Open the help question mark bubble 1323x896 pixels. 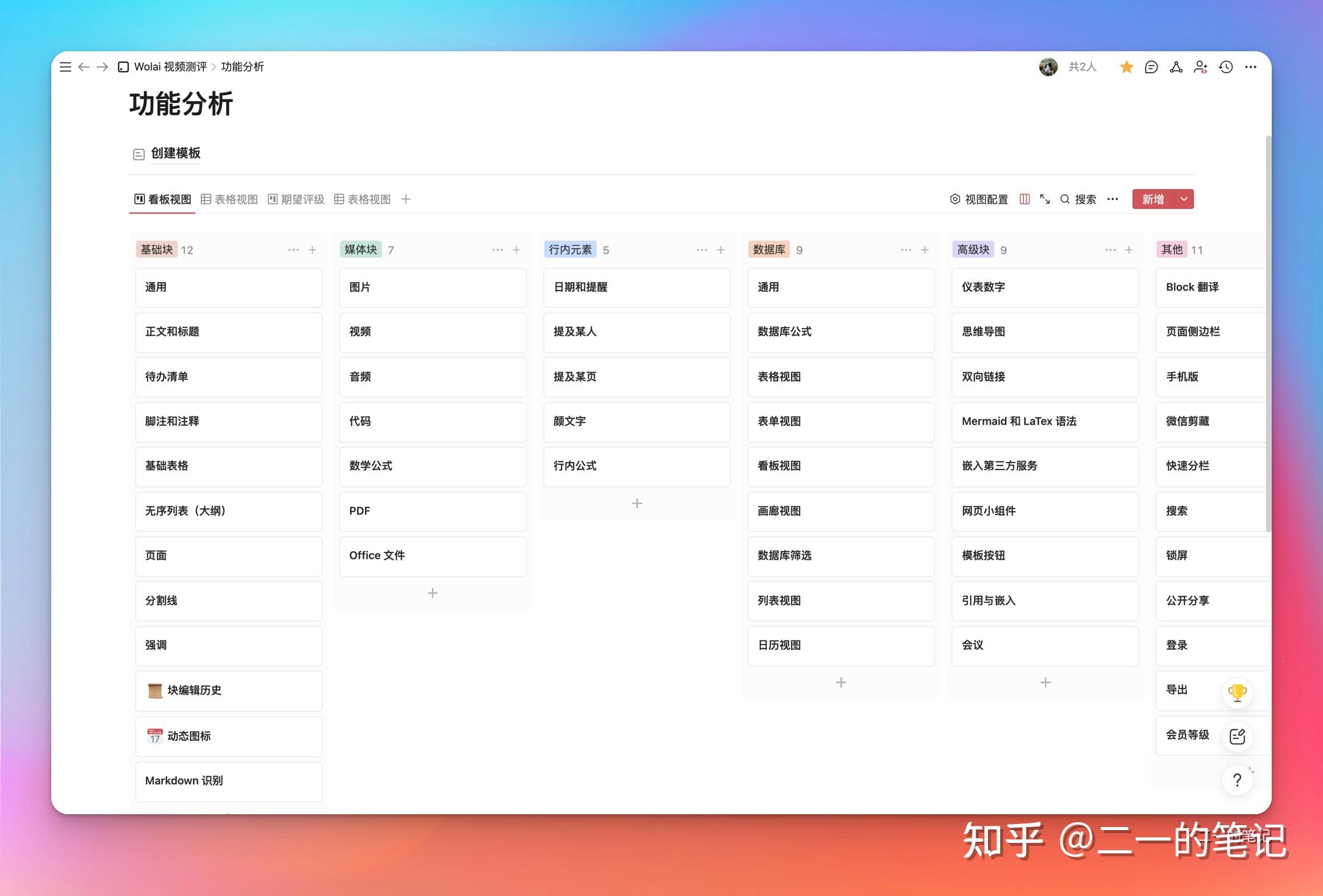point(1238,779)
